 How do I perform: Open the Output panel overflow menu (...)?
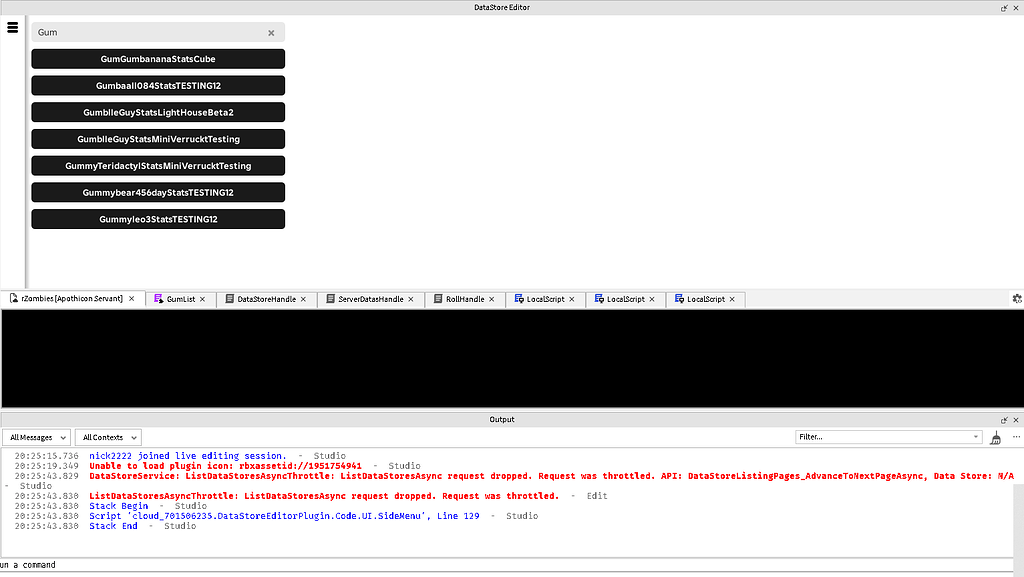pyautogui.click(x=1017, y=437)
